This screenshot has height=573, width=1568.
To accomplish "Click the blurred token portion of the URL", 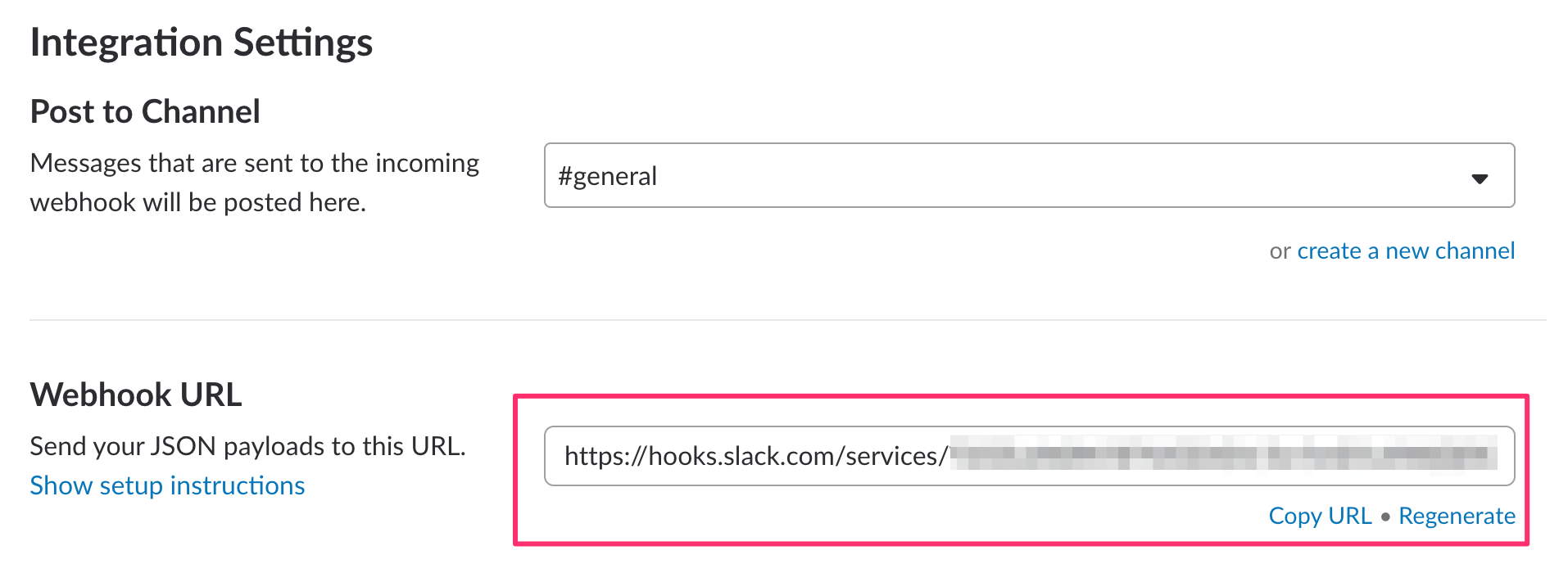I will point(1224,454).
